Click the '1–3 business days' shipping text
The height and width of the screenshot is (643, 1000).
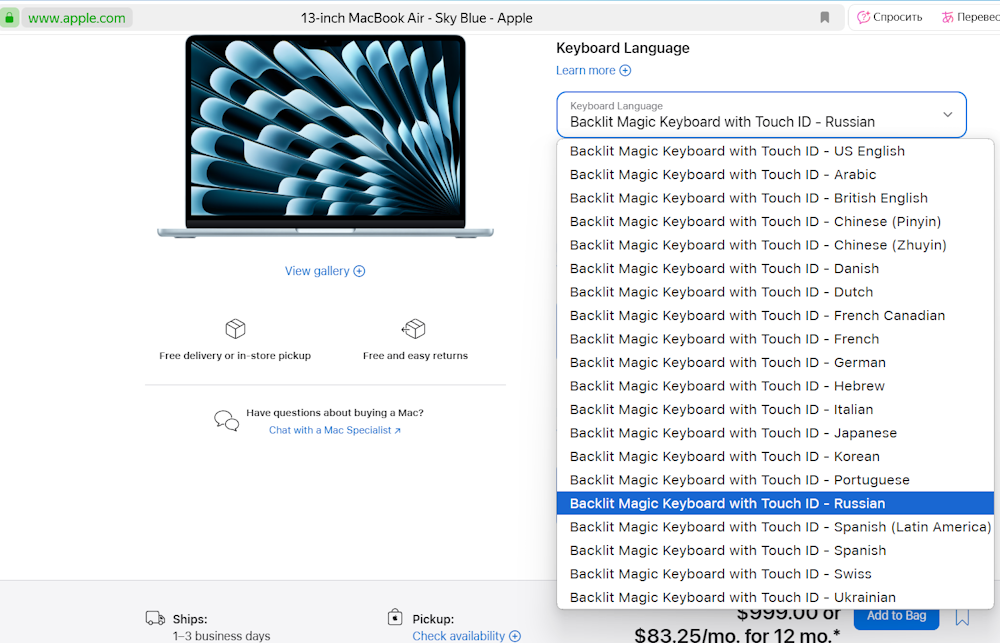tap(221, 636)
